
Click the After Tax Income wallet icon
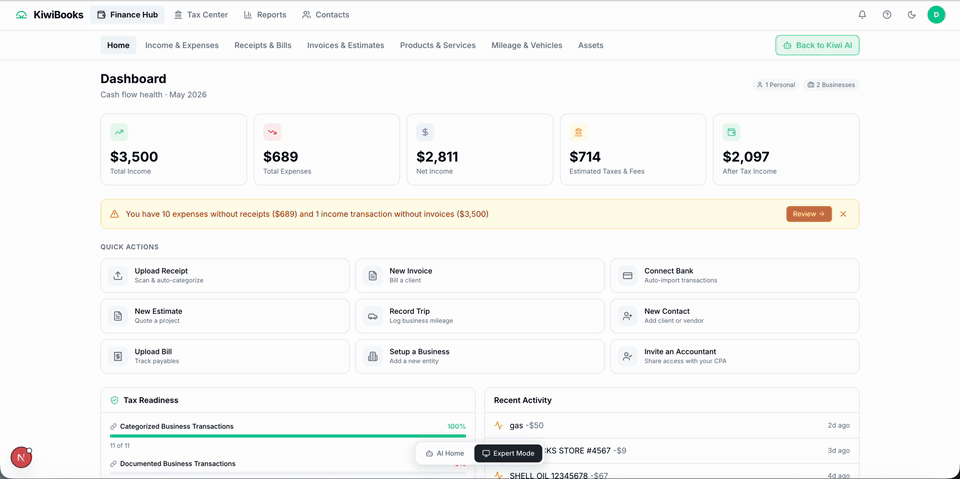click(x=731, y=132)
